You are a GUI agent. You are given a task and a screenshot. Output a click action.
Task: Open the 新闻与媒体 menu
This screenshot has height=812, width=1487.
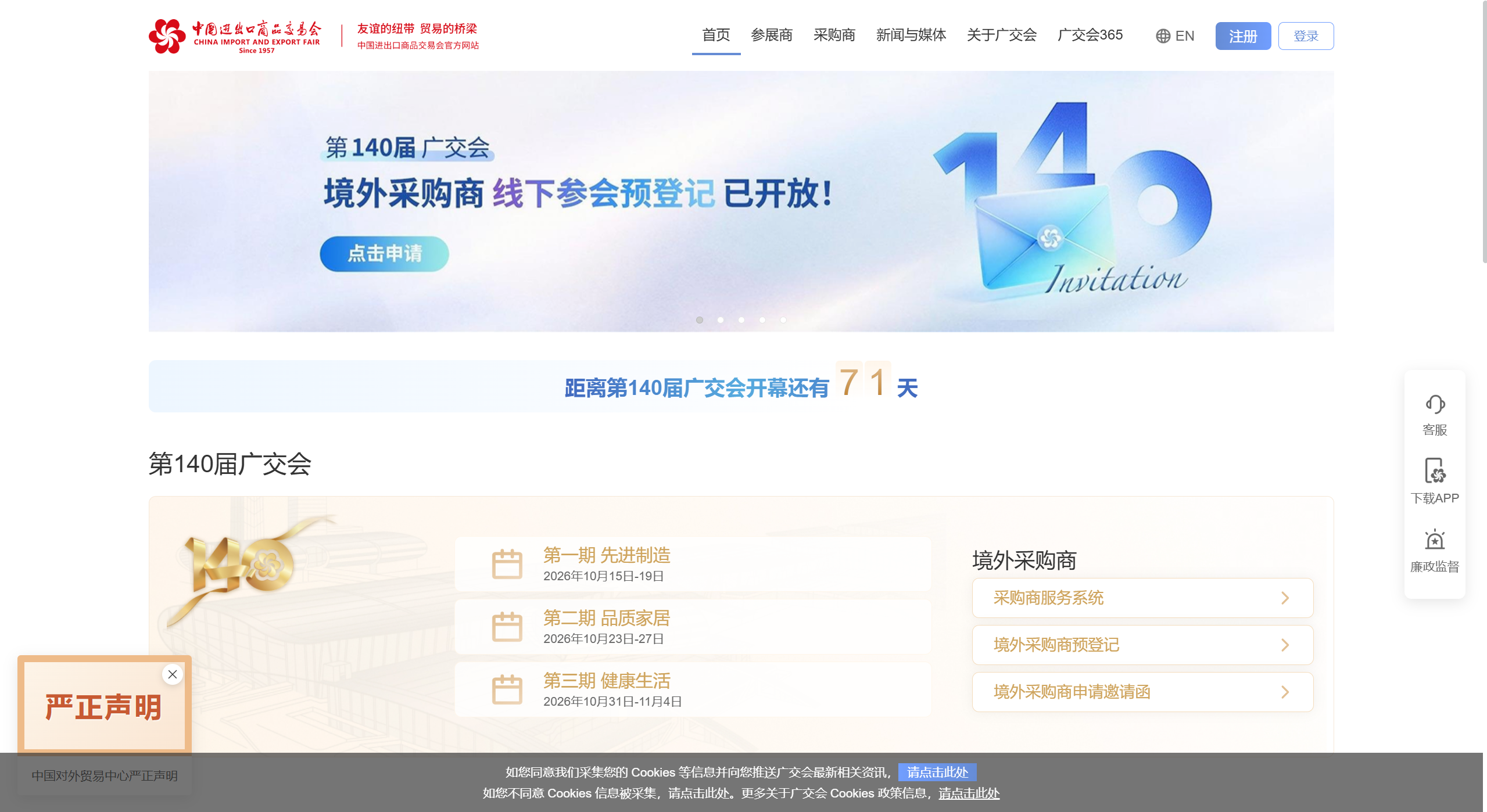point(911,35)
